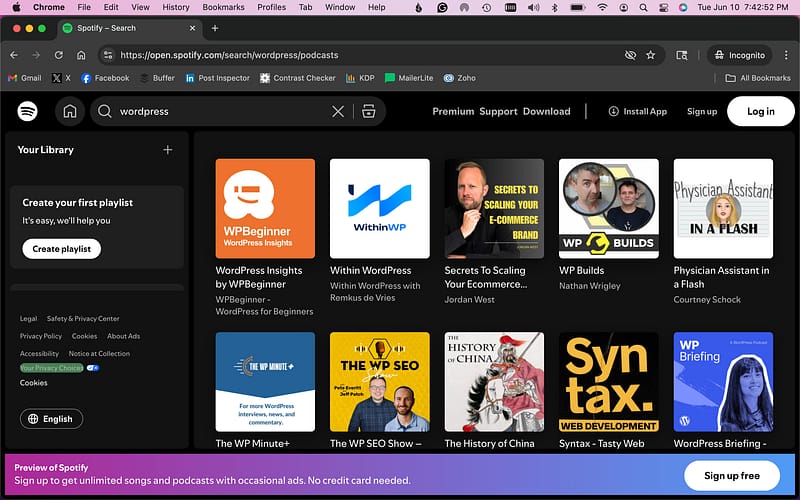The image size is (800, 500).
Task: Open Post Inspector bookmark
Action: [217, 78]
